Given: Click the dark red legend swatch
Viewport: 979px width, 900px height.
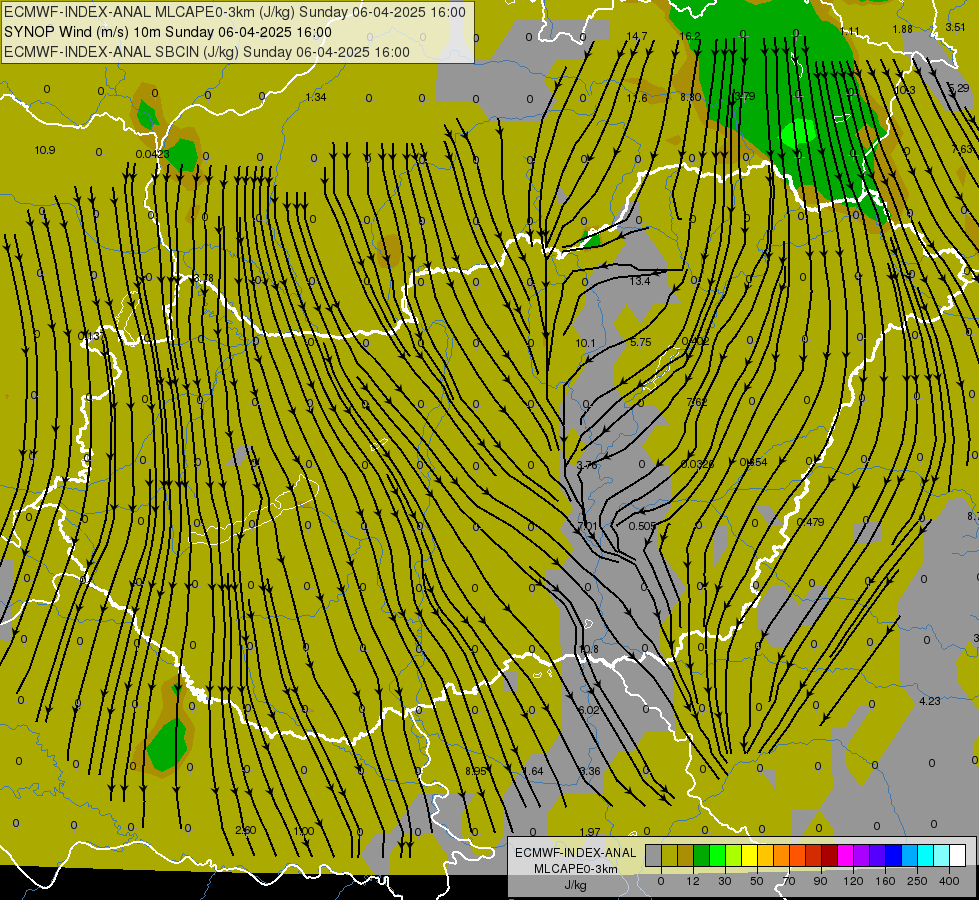Looking at the screenshot, I should [830, 855].
